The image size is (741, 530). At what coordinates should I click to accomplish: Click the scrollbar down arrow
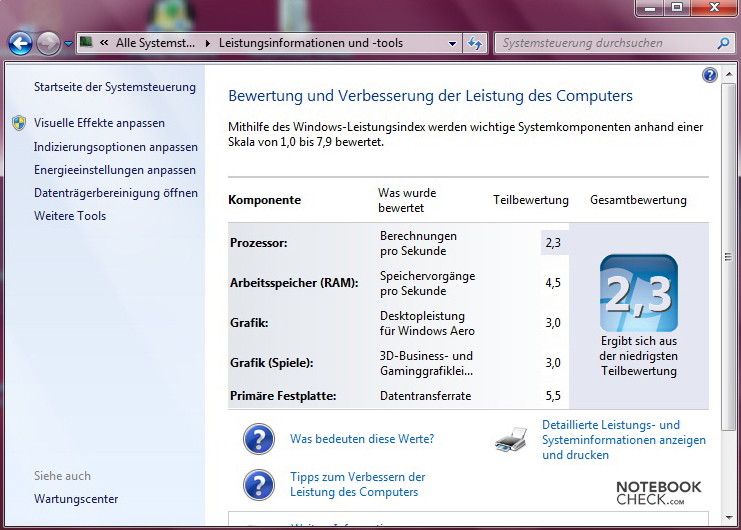729,518
